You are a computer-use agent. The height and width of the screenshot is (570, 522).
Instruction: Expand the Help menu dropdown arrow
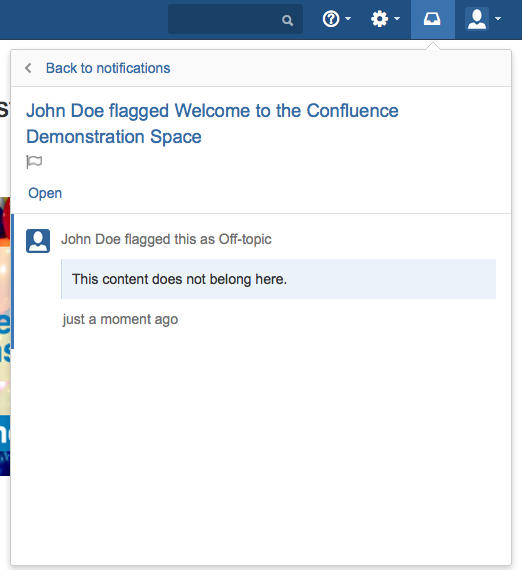[x=348, y=19]
